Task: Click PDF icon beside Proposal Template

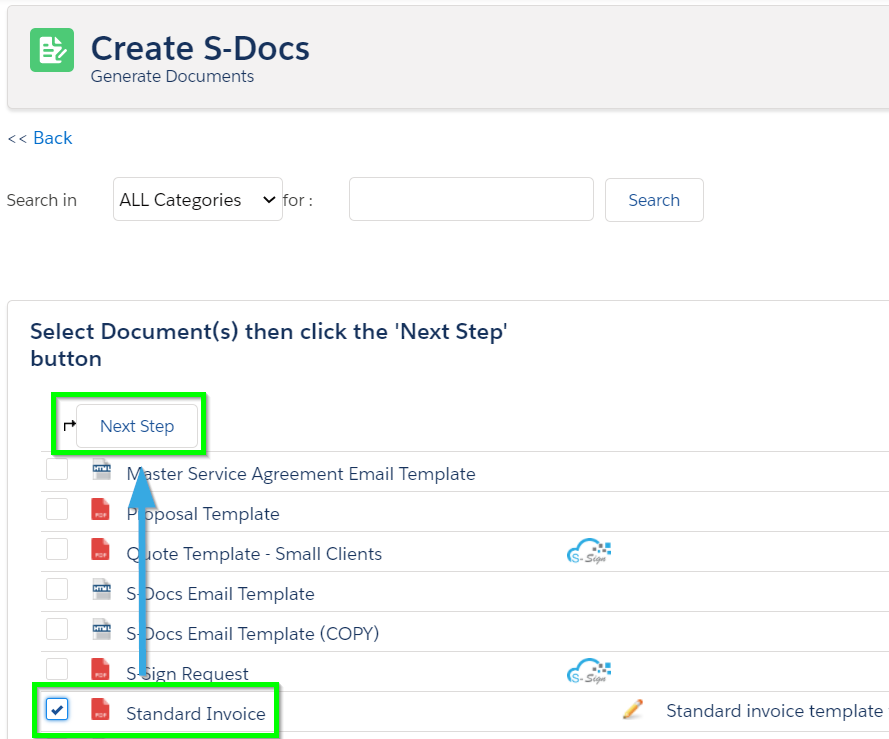Action: (100, 509)
